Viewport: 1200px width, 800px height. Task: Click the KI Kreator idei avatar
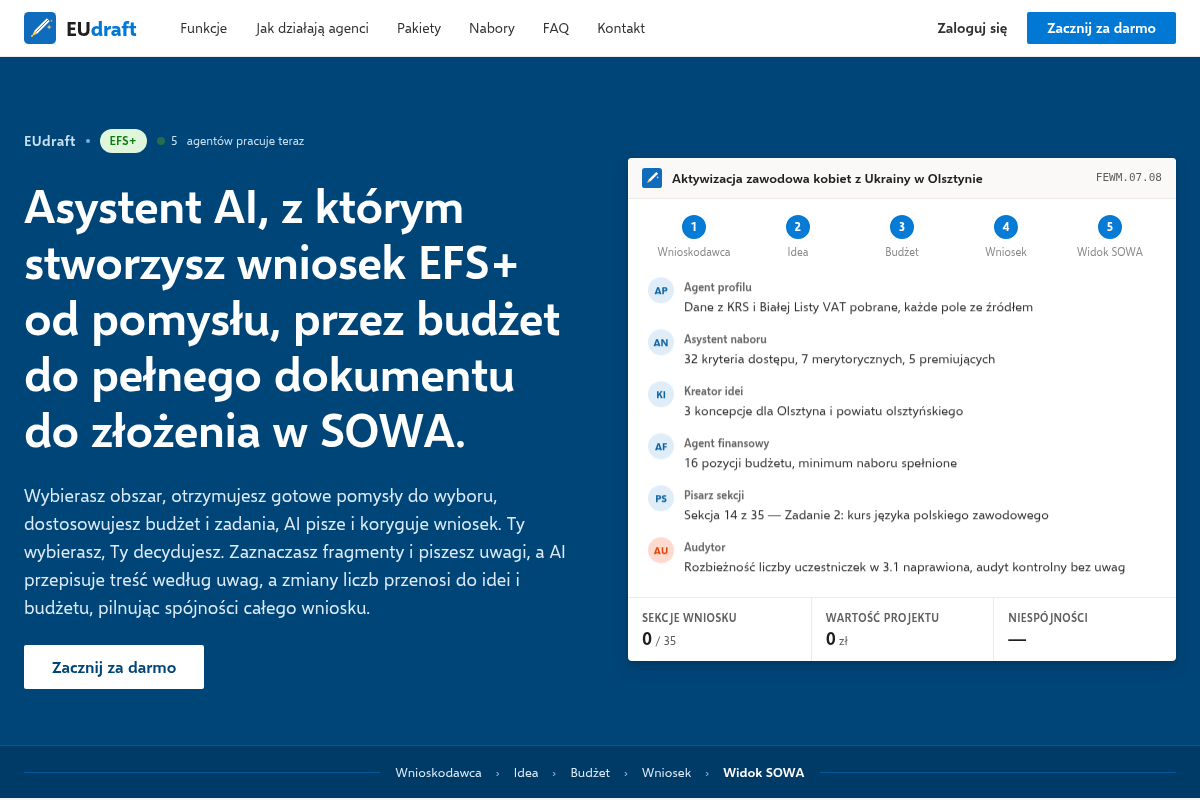[x=661, y=395]
